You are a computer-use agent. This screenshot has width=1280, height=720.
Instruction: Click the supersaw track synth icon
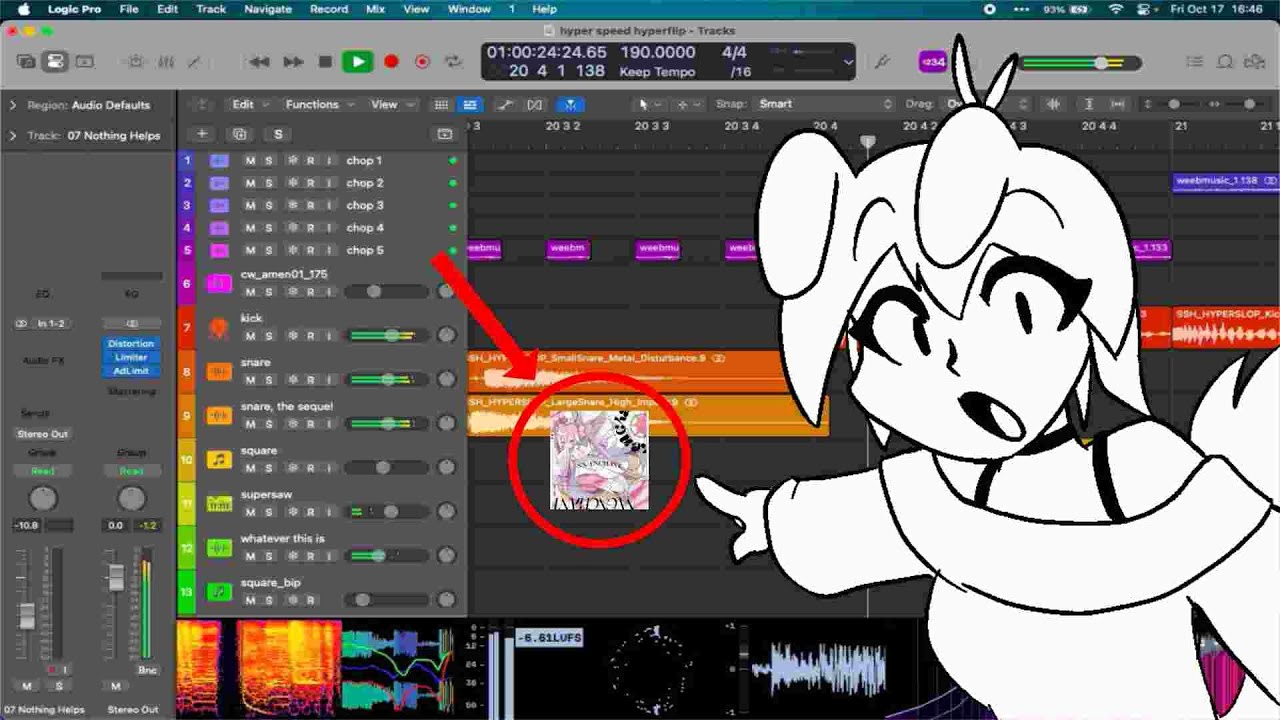219,504
